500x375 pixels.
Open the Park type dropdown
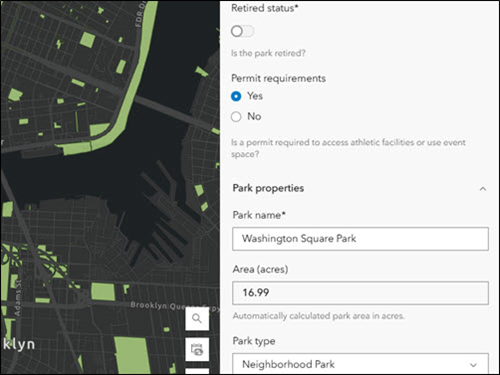[360, 364]
